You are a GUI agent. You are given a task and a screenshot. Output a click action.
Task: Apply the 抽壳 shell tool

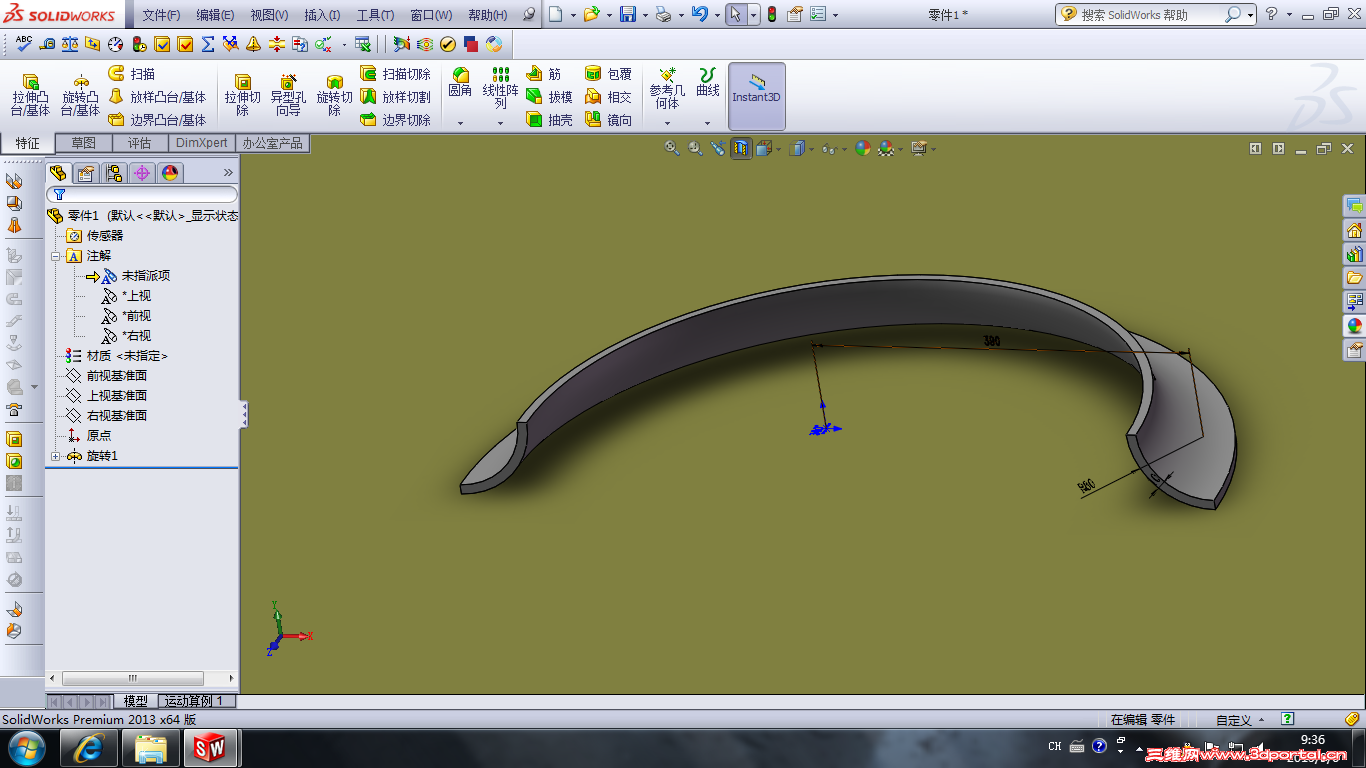549,120
